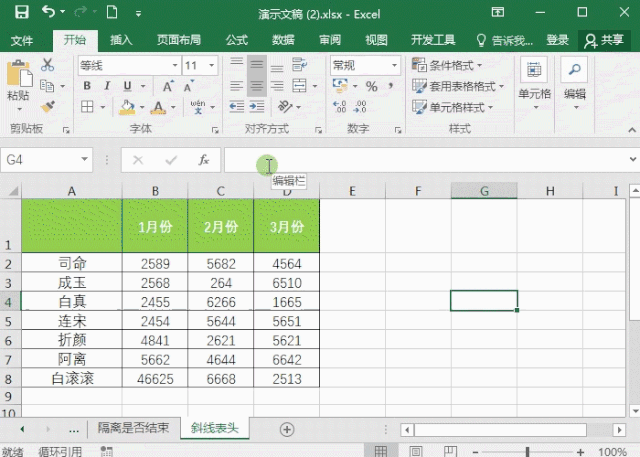
Task: Switch to the 数据 tab
Action: [283, 40]
